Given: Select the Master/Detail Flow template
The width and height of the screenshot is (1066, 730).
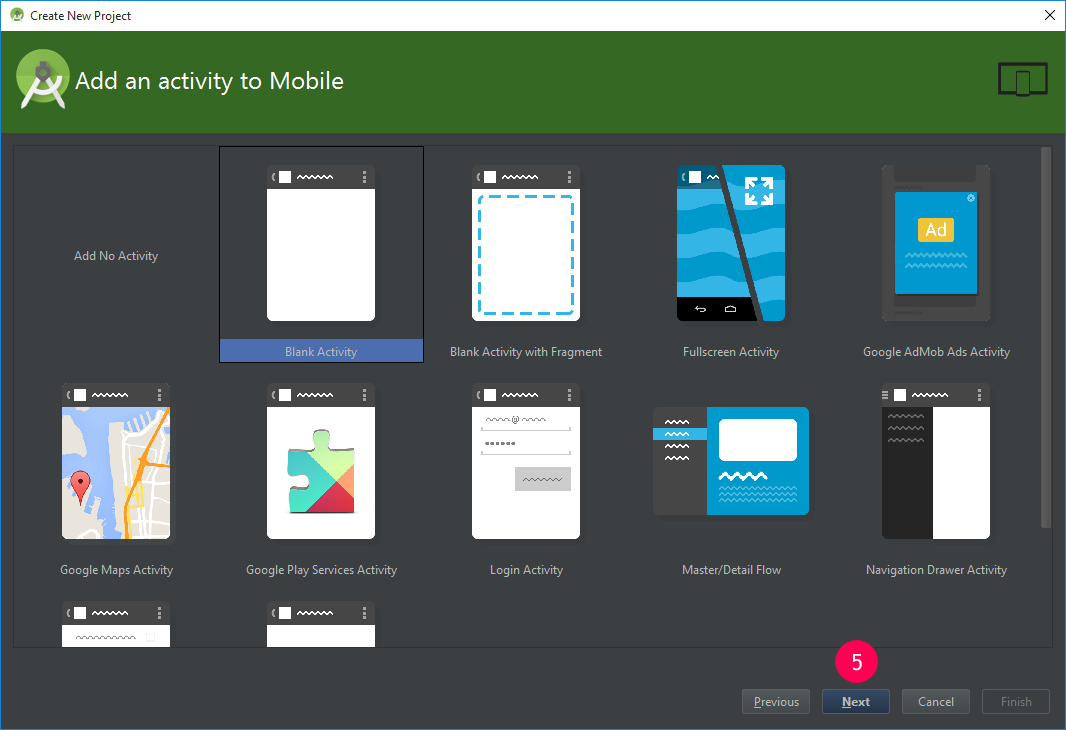Looking at the screenshot, I should [x=730, y=462].
